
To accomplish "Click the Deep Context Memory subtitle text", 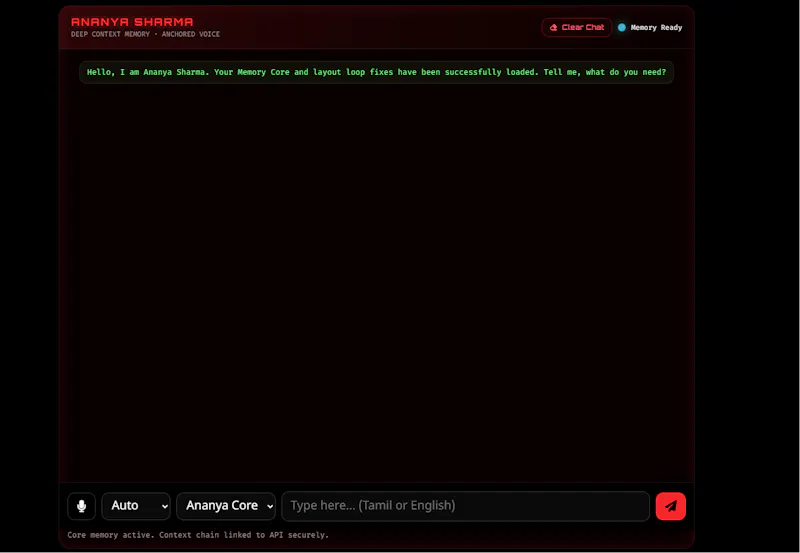I will click(145, 34).
